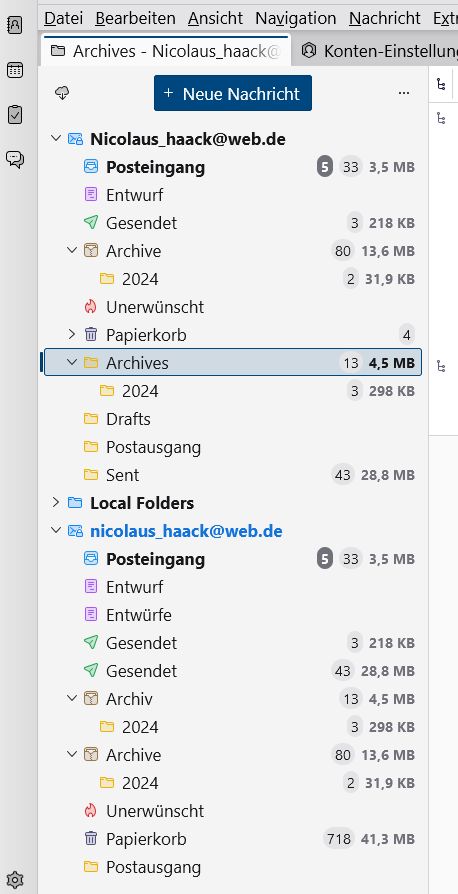
Task: Collapse the first Nicolaus_haack@web.de account
Action: [x=56, y=139]
